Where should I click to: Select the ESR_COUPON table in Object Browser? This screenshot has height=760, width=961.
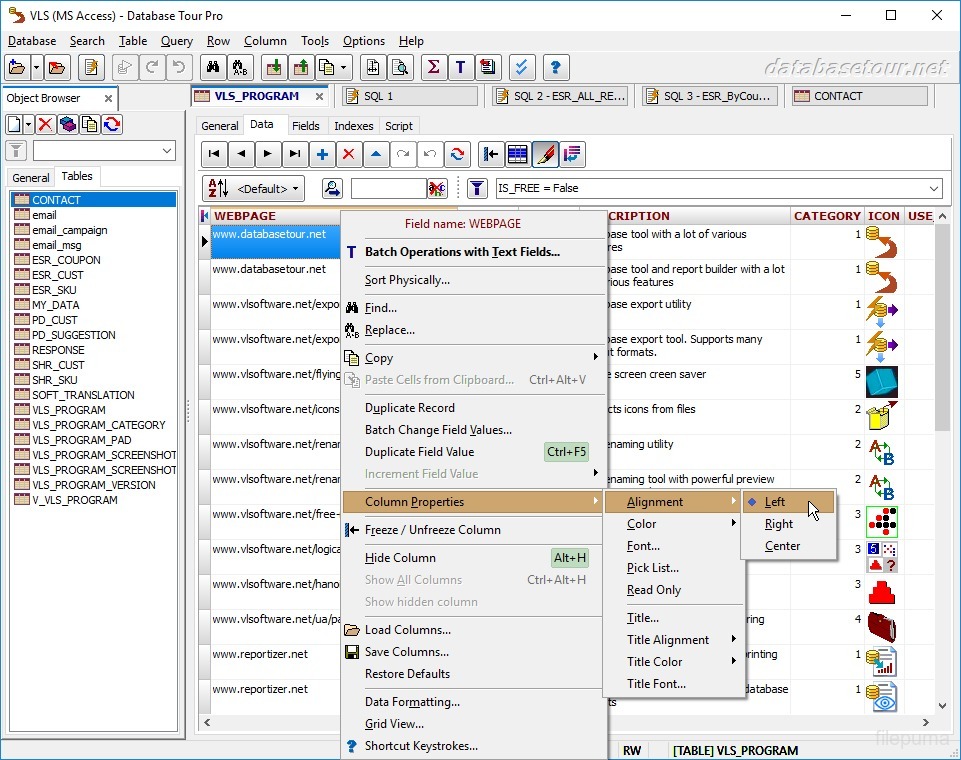point(66,260)
